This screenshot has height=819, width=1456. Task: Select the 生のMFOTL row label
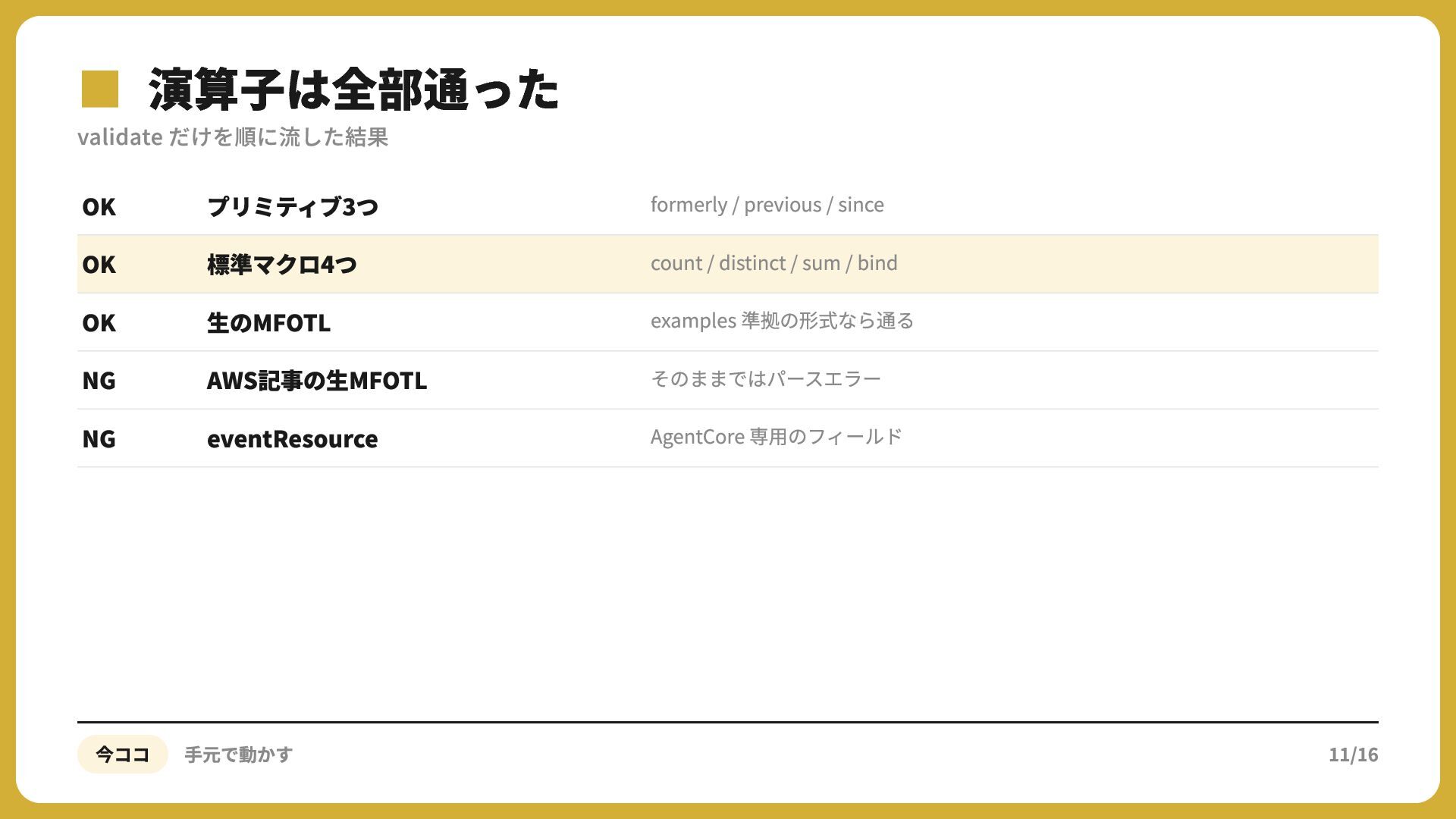click(x=268, y=323)
